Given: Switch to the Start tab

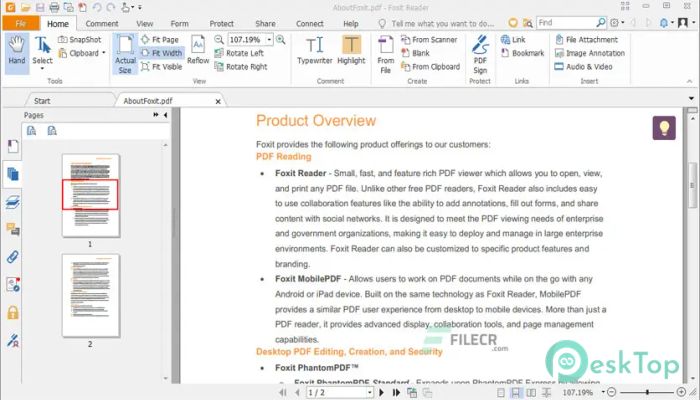Looking at the screenshot, I should click(x=42, y=101).
